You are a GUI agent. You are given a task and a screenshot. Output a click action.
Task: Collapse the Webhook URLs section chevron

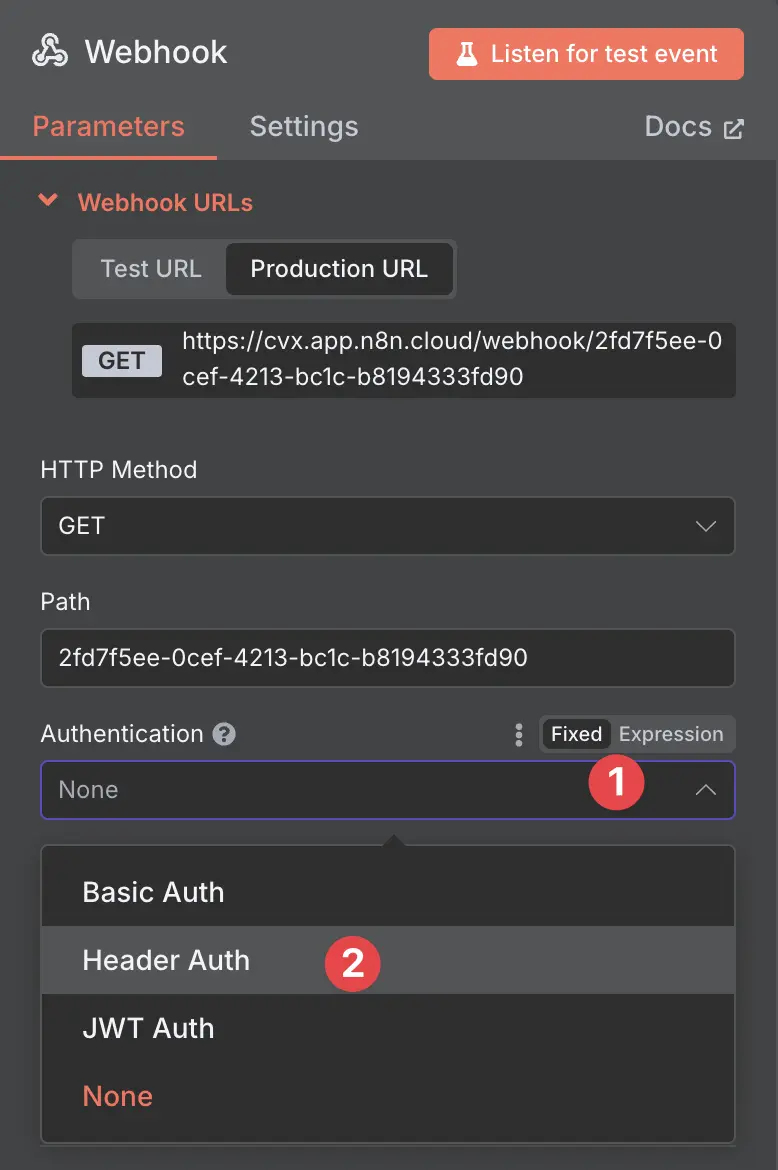click(48, 201)
